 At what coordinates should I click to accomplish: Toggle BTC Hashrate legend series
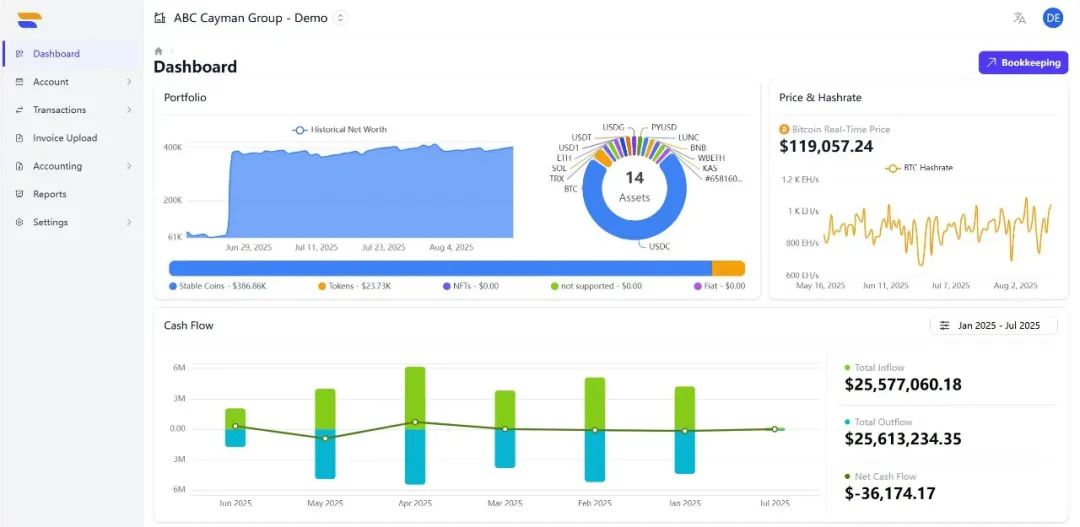click(919, 168)
